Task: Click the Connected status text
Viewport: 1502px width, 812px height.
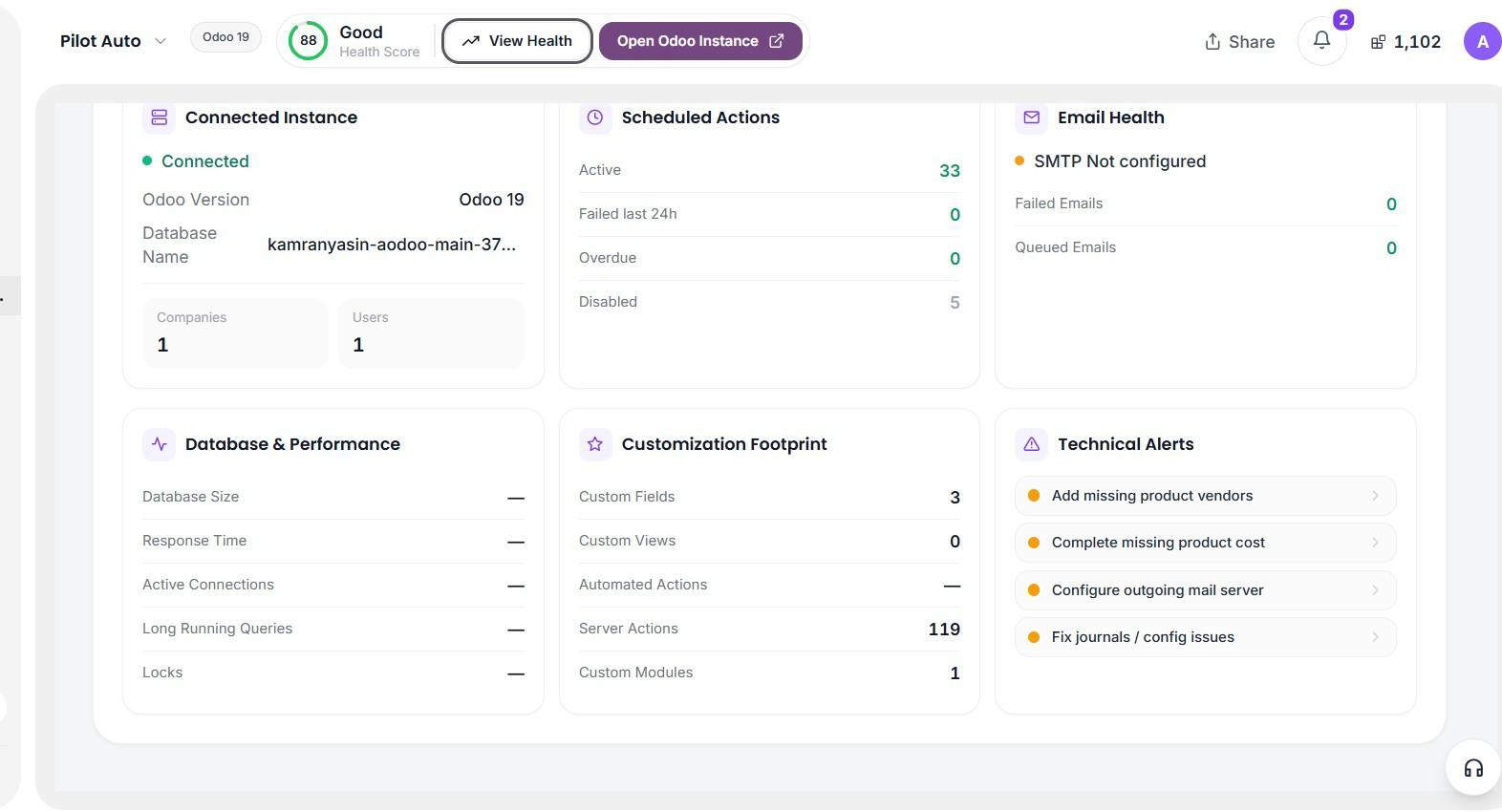Action: pos(205,161)
